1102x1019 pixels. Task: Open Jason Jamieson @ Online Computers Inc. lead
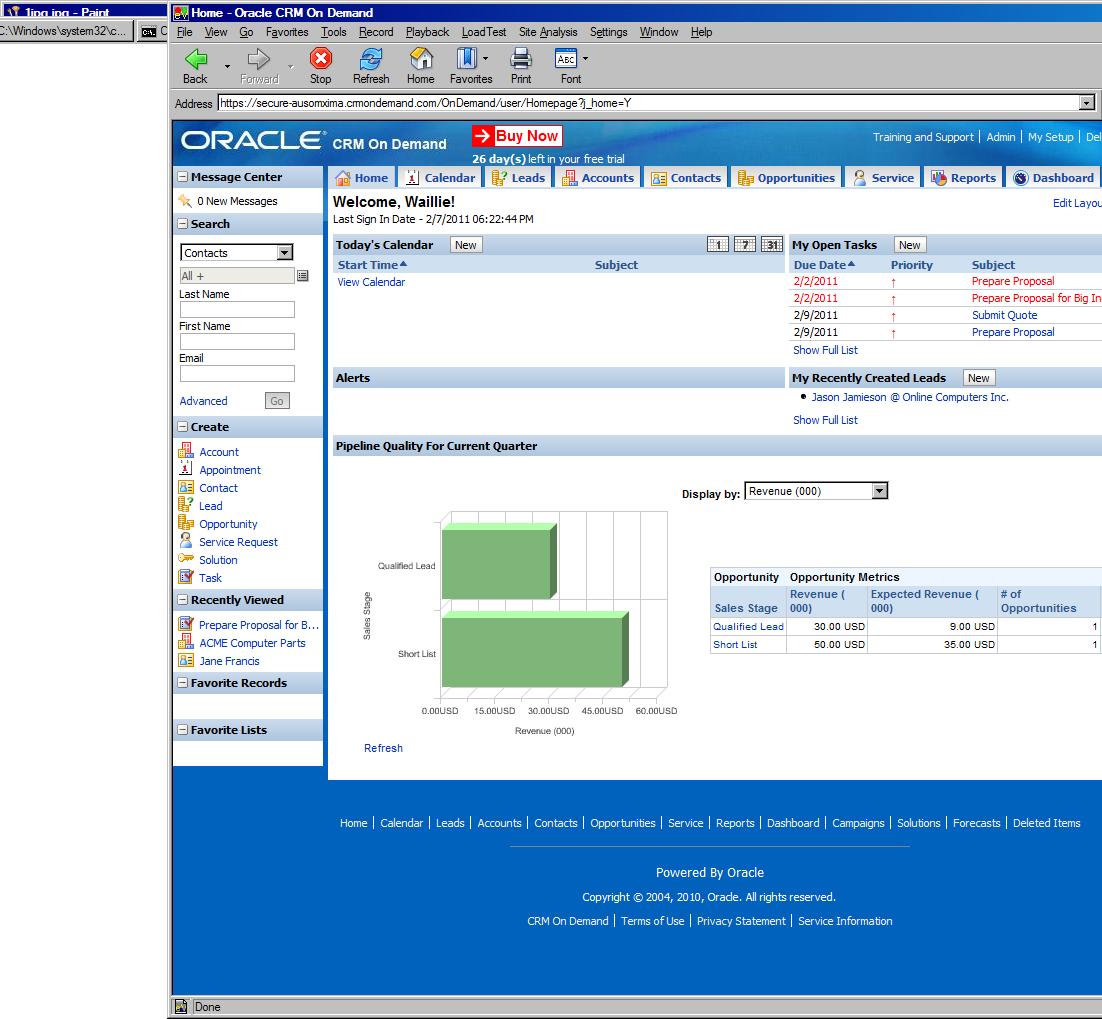pos(910,397)
